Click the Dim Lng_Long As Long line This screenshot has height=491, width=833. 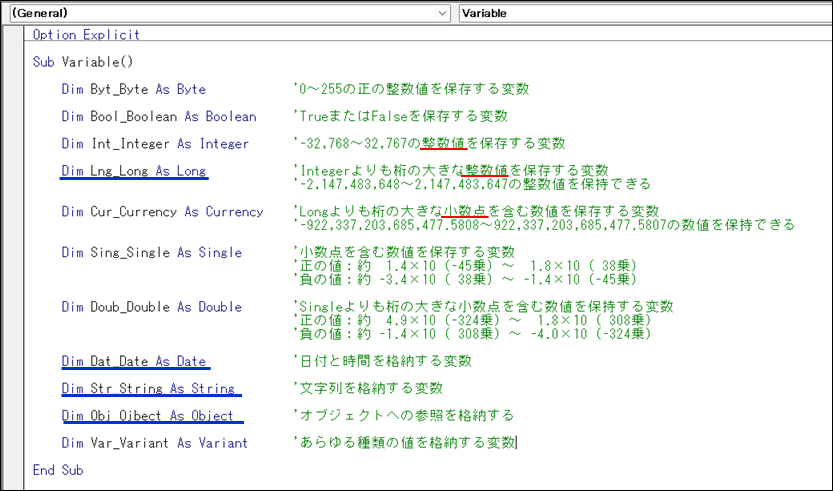coord(133,171)
